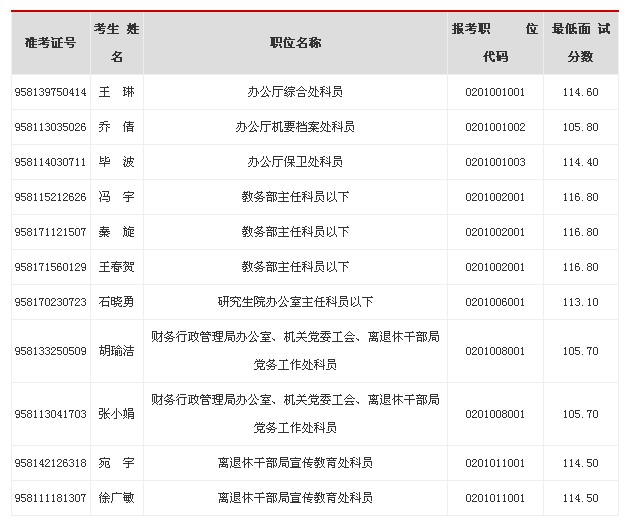629x523 pixels.
Task: Click candidate name 胡瑜洁
Action: [x=116, y=351]
